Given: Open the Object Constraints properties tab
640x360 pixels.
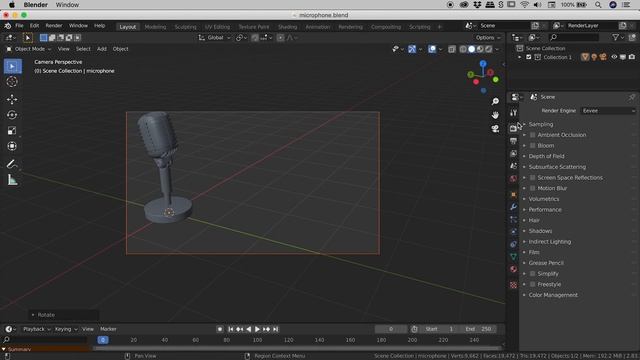Looking at the screenshot, I should (x=513, y=244).
